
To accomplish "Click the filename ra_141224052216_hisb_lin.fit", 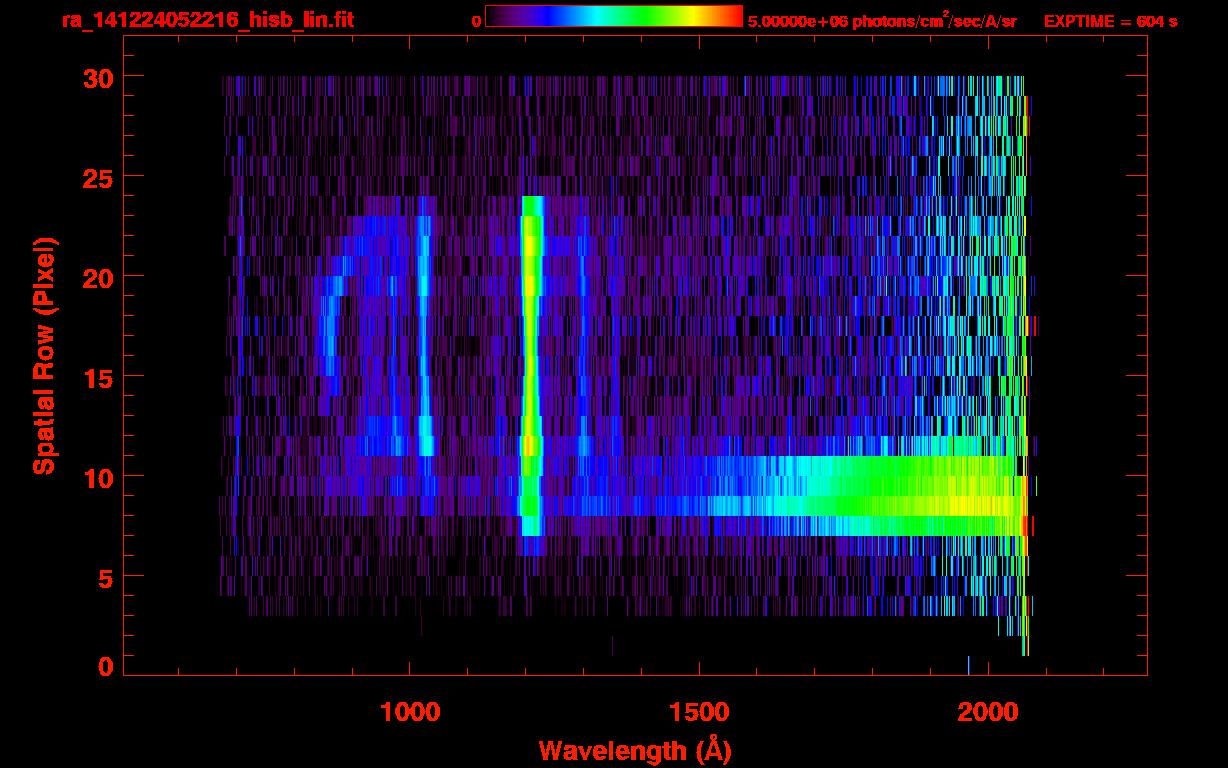I will point(207,20).
